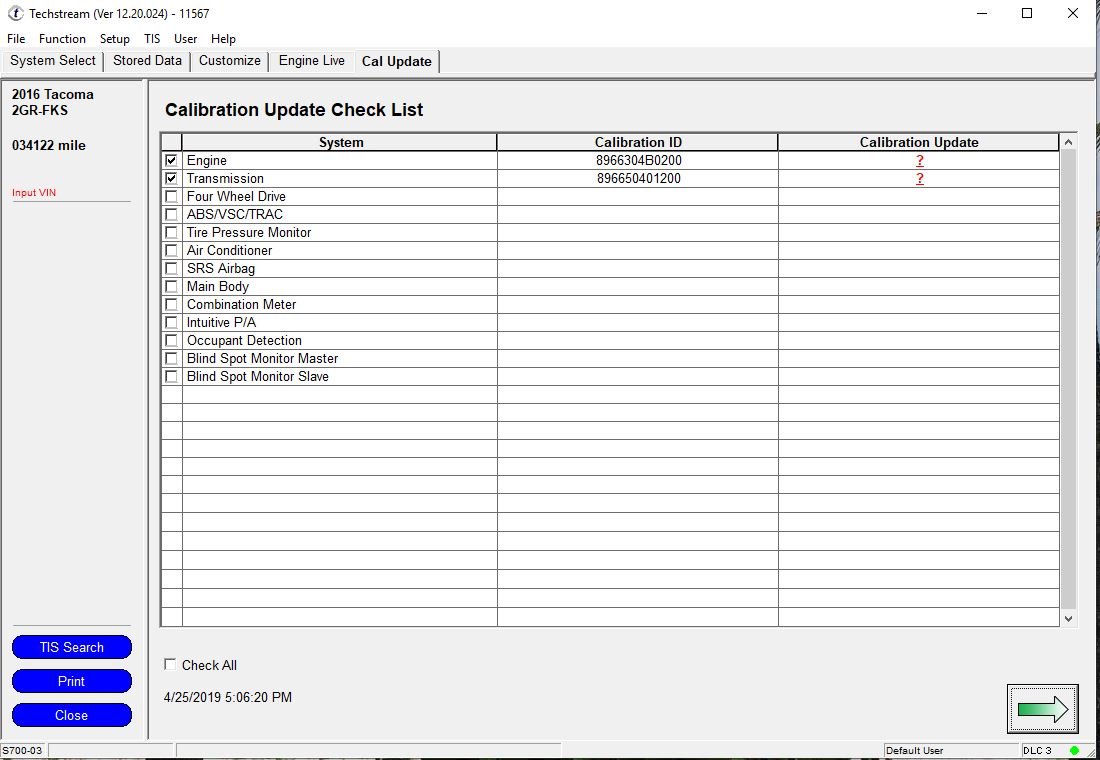
Task: Select the Occupant Detection checkbox
Action: (x=171, y=340)
